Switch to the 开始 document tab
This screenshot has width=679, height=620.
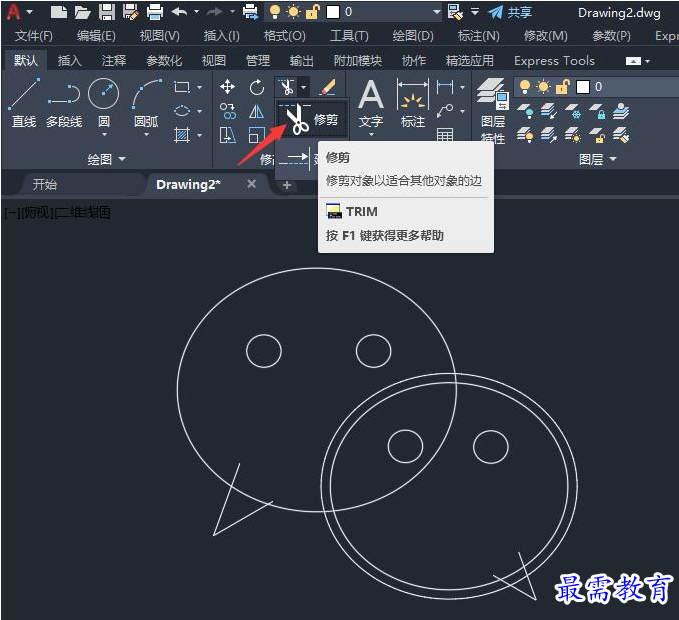pyautogui.click(x=45, y=184)
